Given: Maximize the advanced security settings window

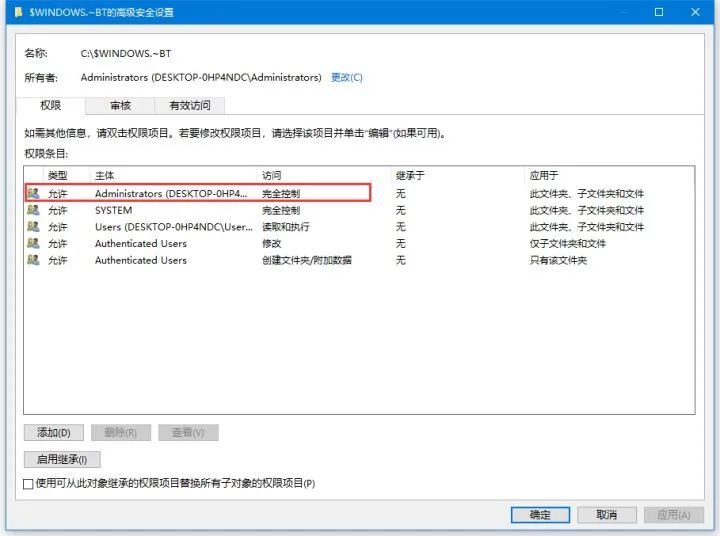Looking at the screenshot, I should point(659,12).
